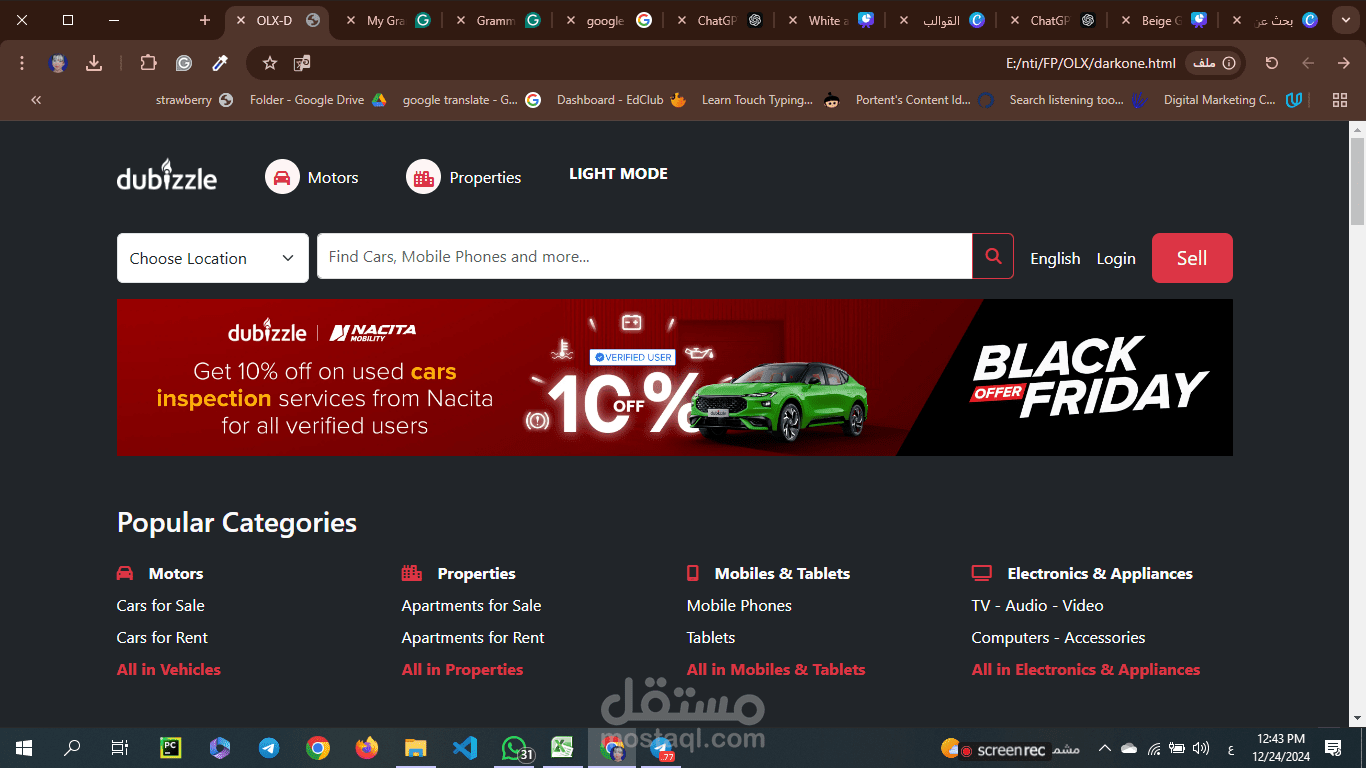Click the Black Friday banner

(675, 377)
